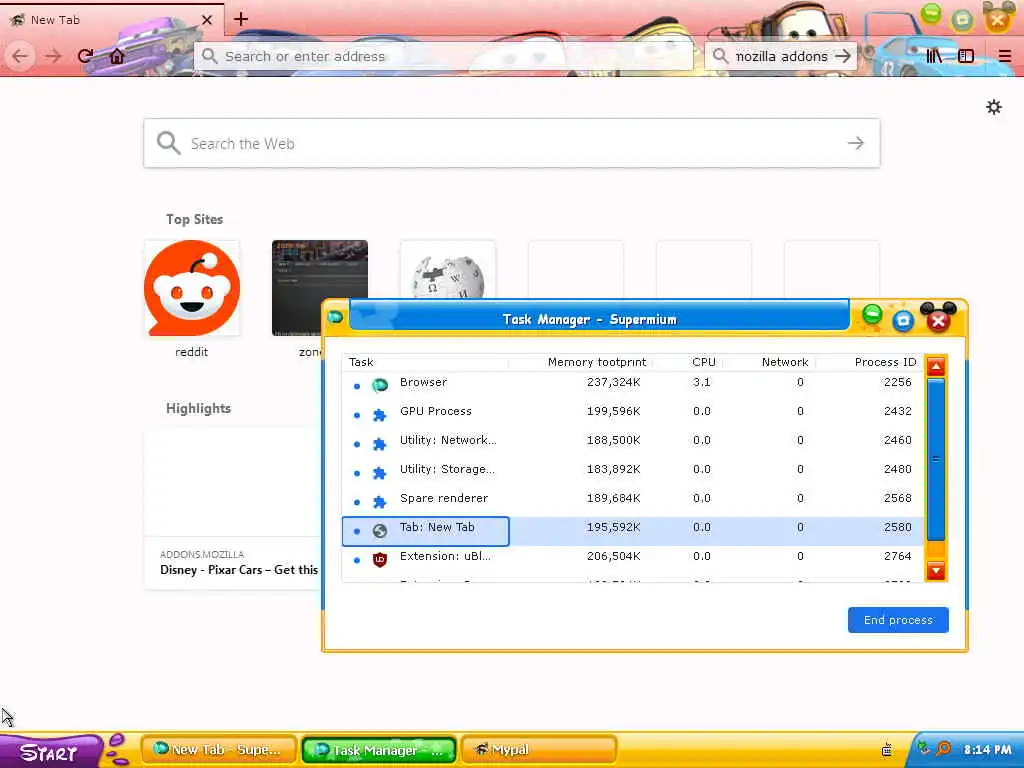Click the magnifier system tray icon
The width and height of the screenshot is (1024, 768).
coord(943,748)
